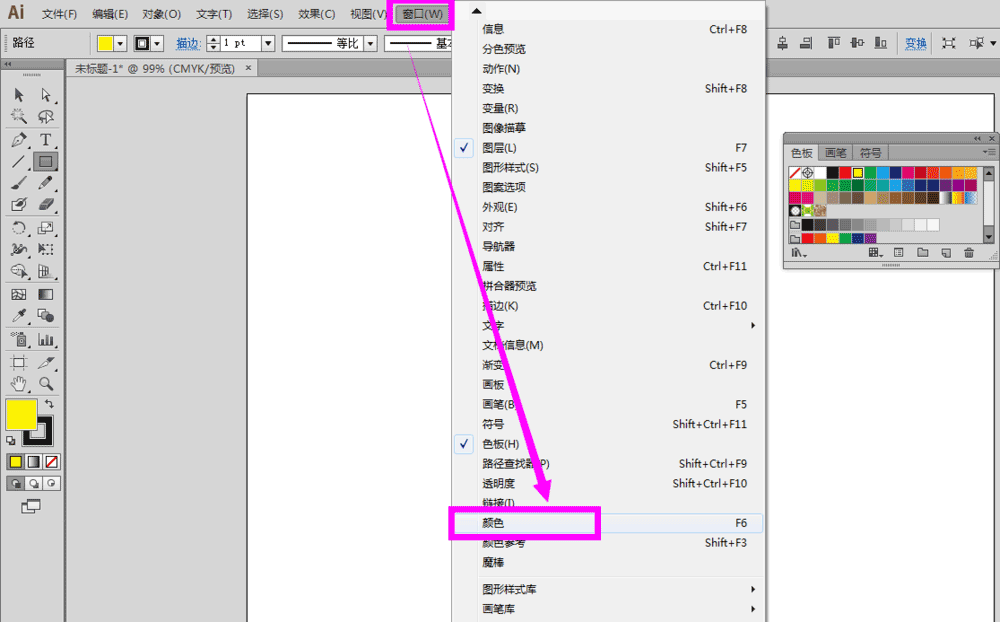Screen dimensions: 1000x622
Task: Select the yellow swatch in swatches panel
Action: click(858, 172)
